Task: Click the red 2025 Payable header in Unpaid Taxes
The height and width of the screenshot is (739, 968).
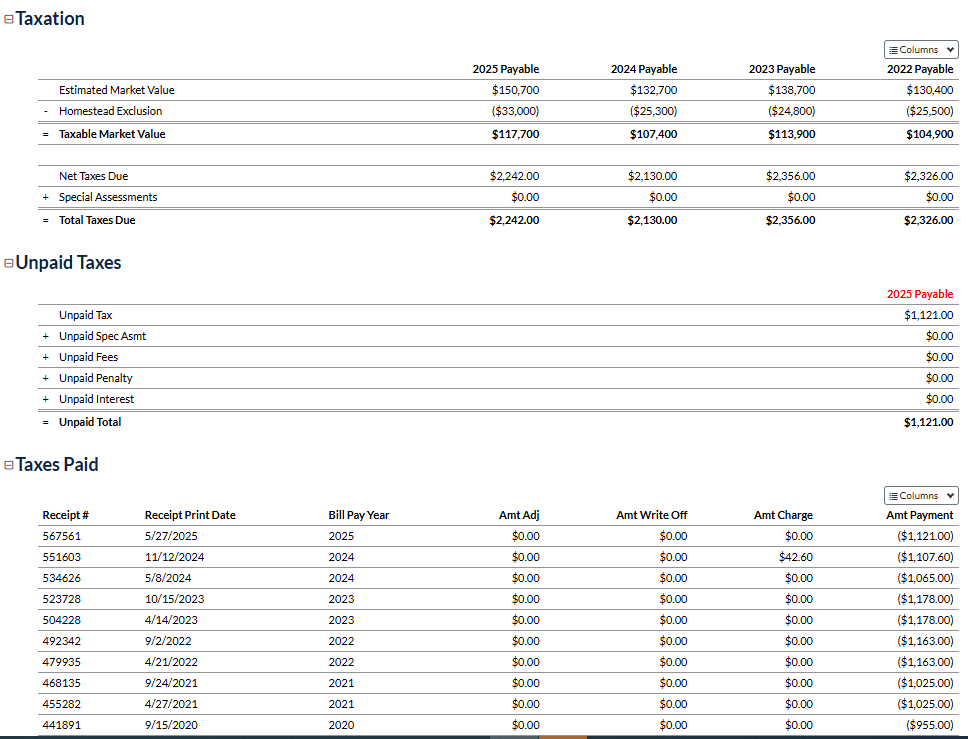Action: pyautogui.click(x=919, y=294)
